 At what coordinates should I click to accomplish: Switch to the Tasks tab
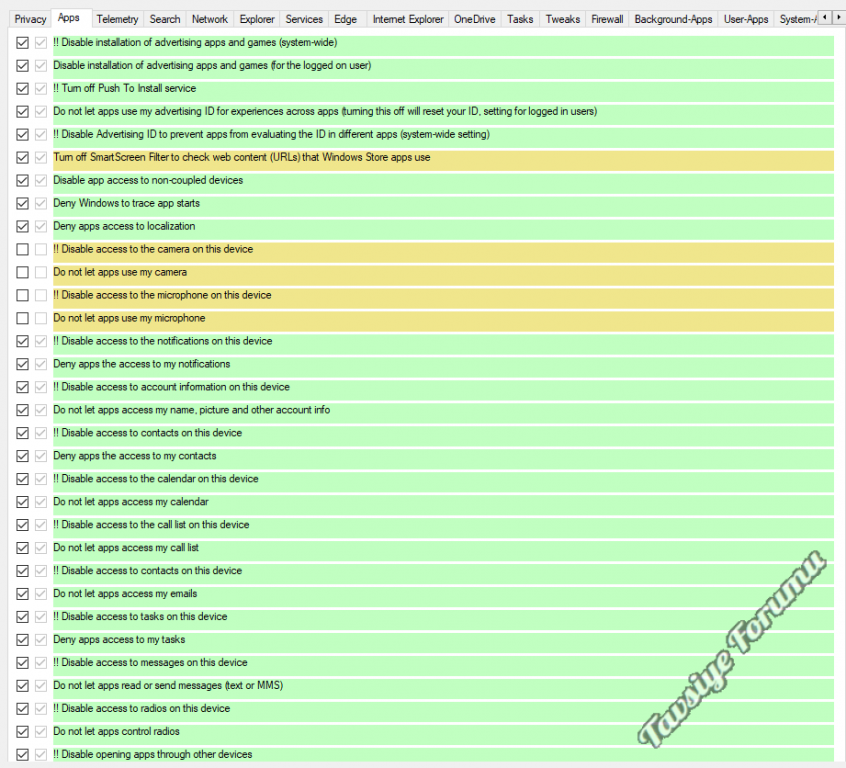click(520, 19)
